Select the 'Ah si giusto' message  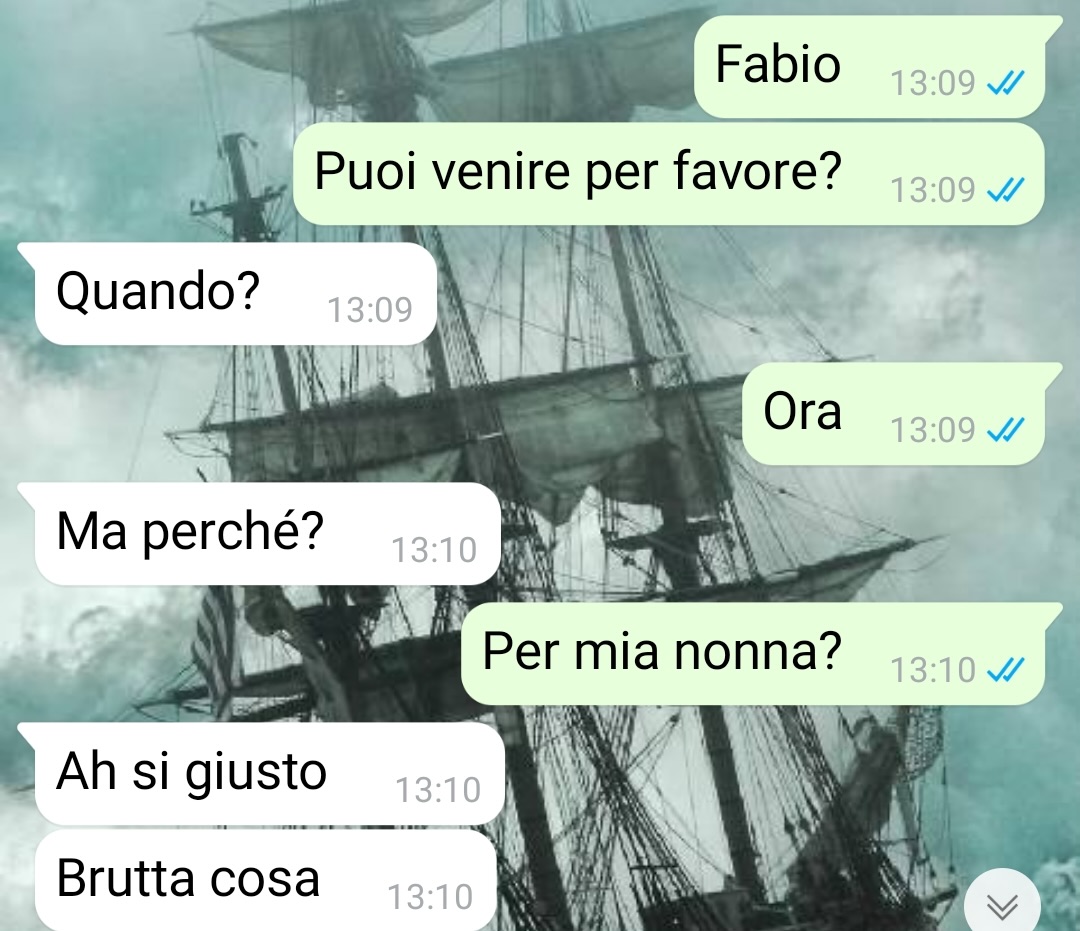261,773
